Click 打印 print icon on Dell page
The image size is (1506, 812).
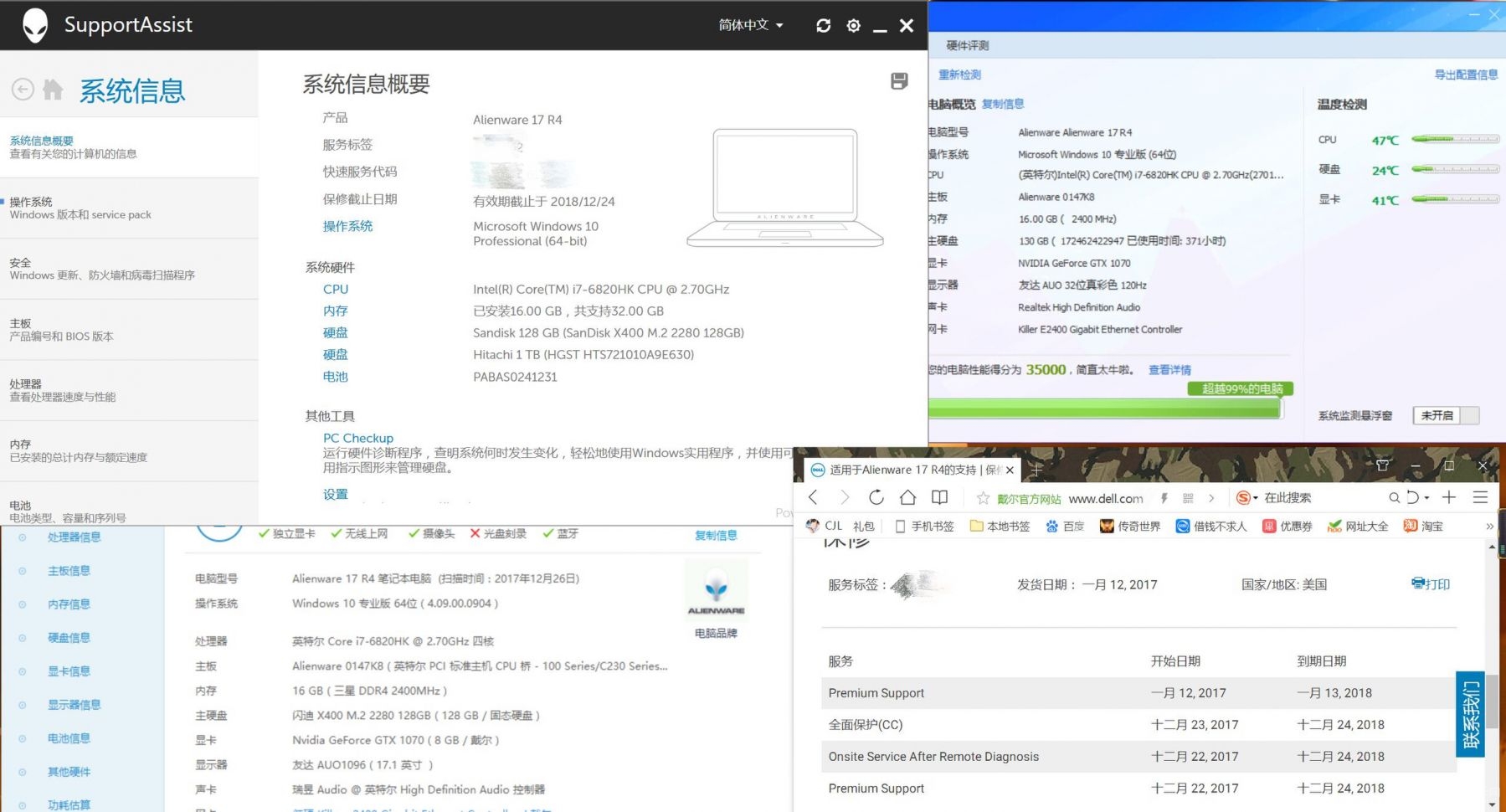1431,583
